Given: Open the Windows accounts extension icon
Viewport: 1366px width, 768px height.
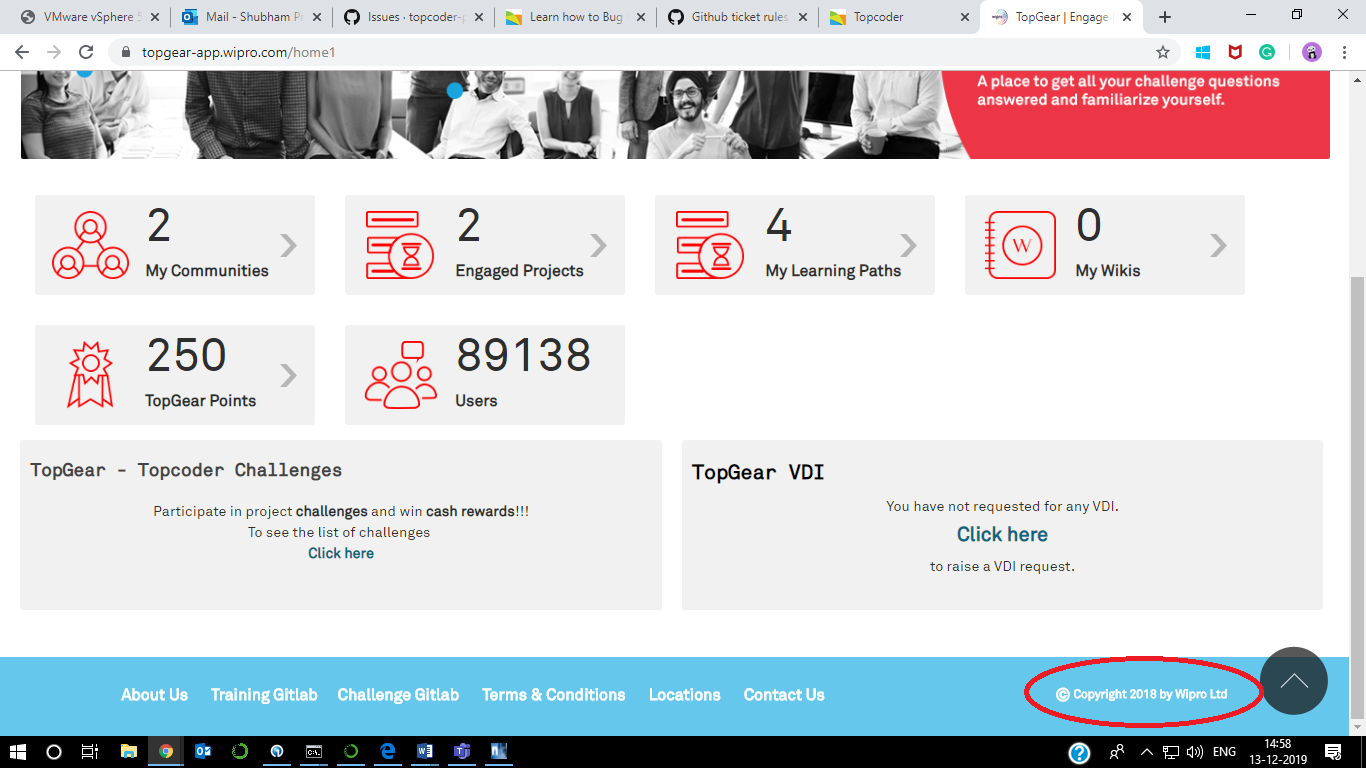Looking at the screenshot, I should [x=1203, y=52].
